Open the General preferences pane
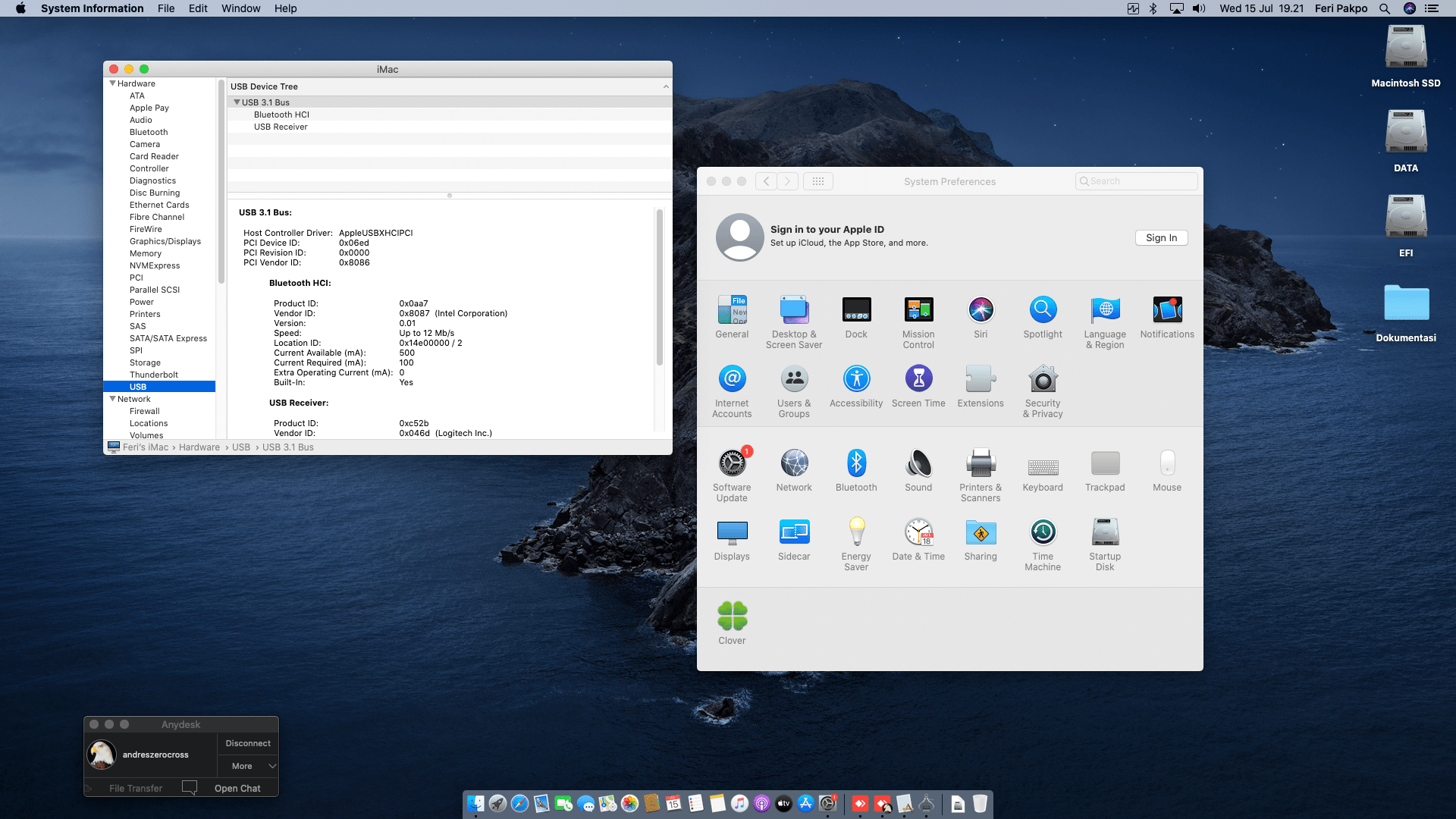Viewport: 1456px width, 819px height. coord(732,316)
